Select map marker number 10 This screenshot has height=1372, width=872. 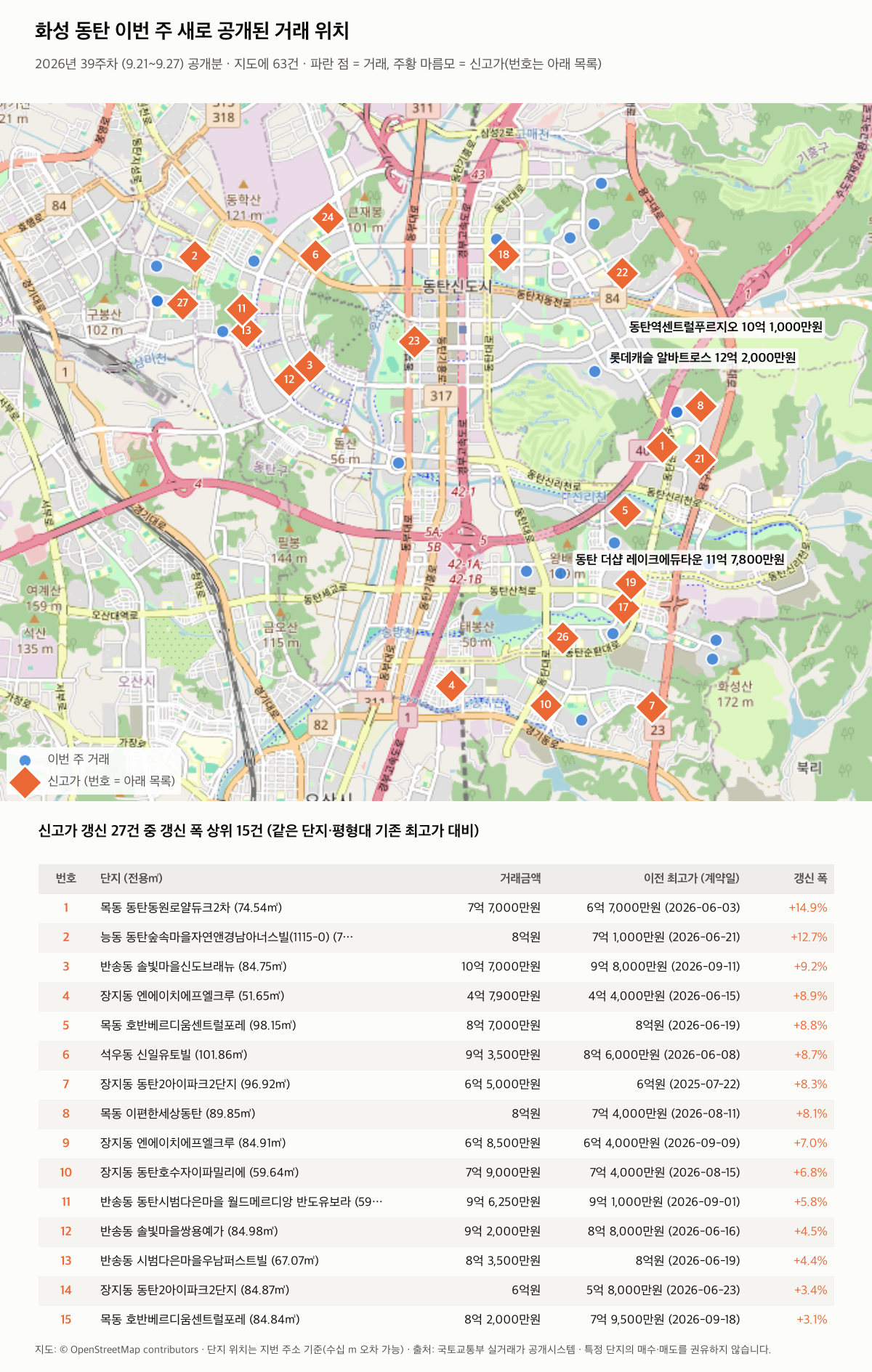coord(546,705)
